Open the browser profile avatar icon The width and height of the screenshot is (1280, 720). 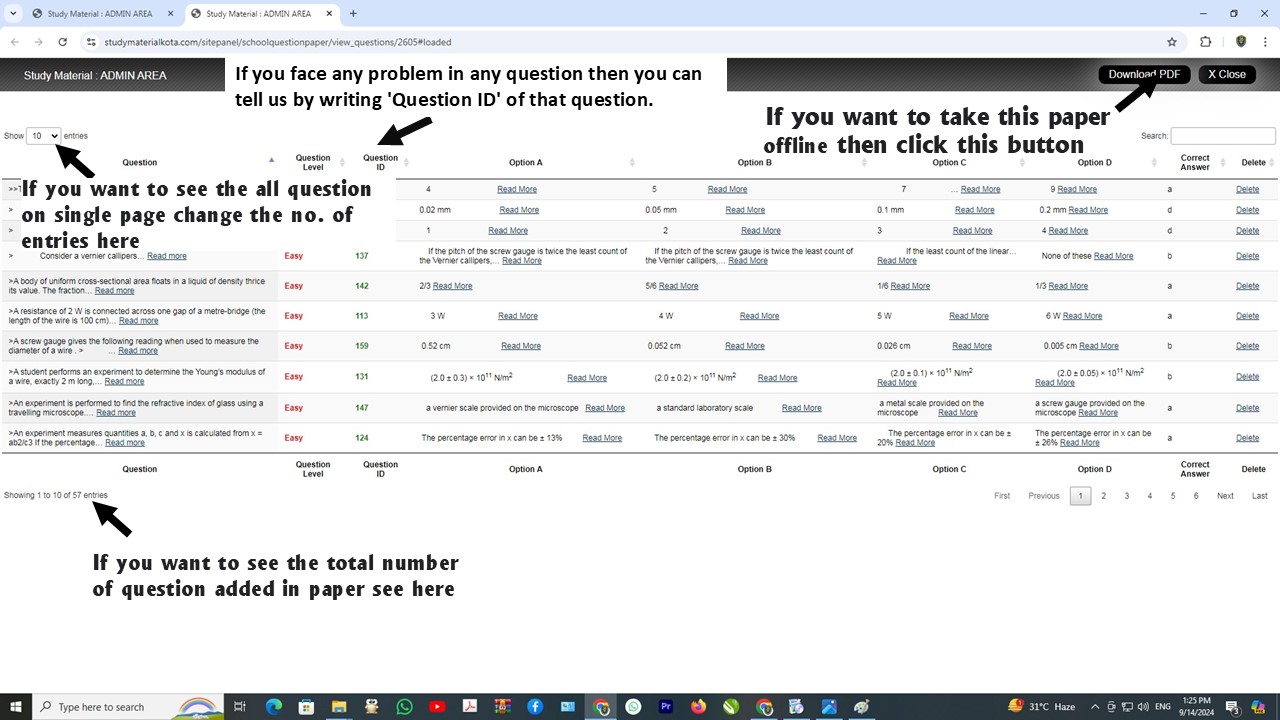click(x=1241, y=42)
